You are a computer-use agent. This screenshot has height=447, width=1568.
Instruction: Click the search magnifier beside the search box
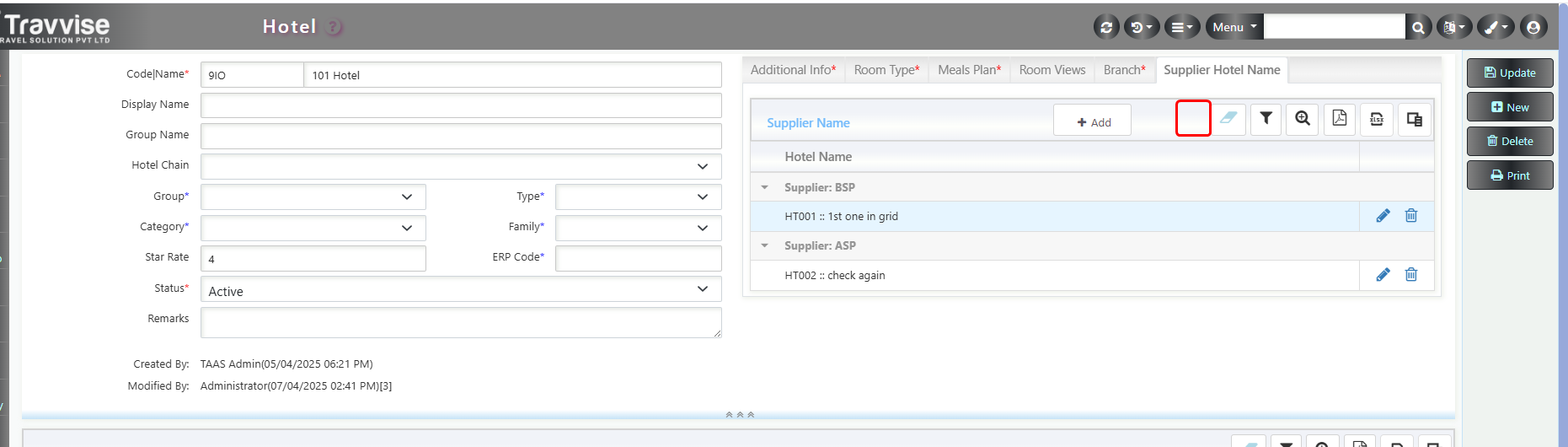click(x=1418, y=27)
